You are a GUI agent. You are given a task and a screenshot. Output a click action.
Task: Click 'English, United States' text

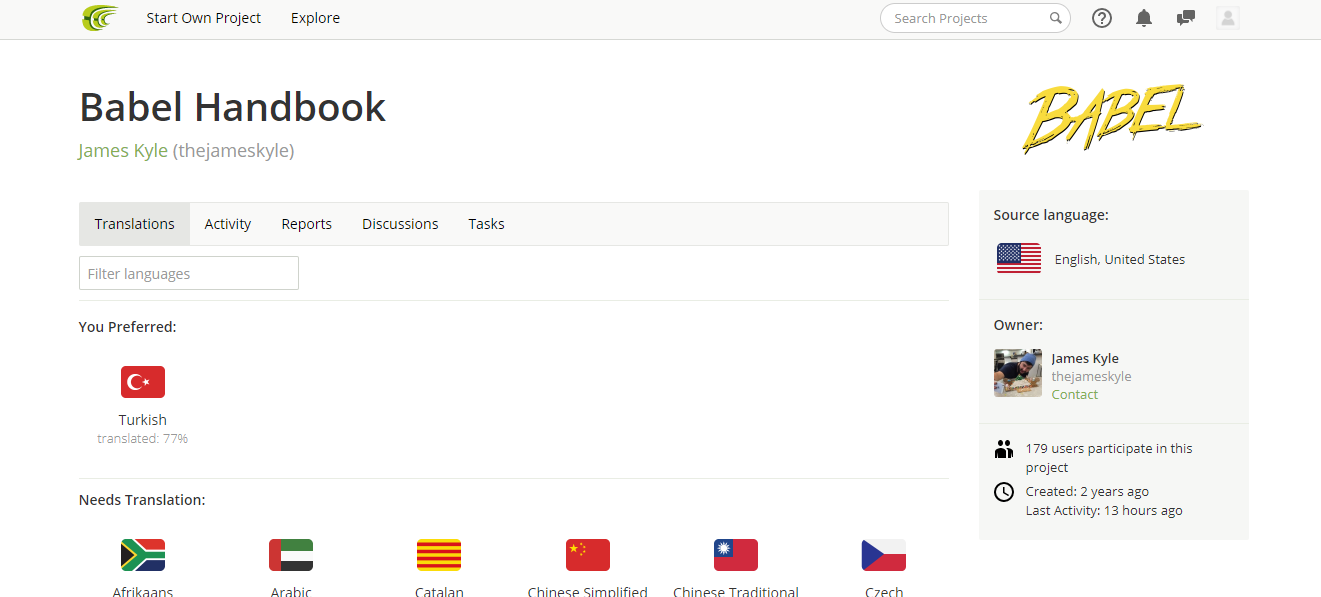coord(1120,259)
